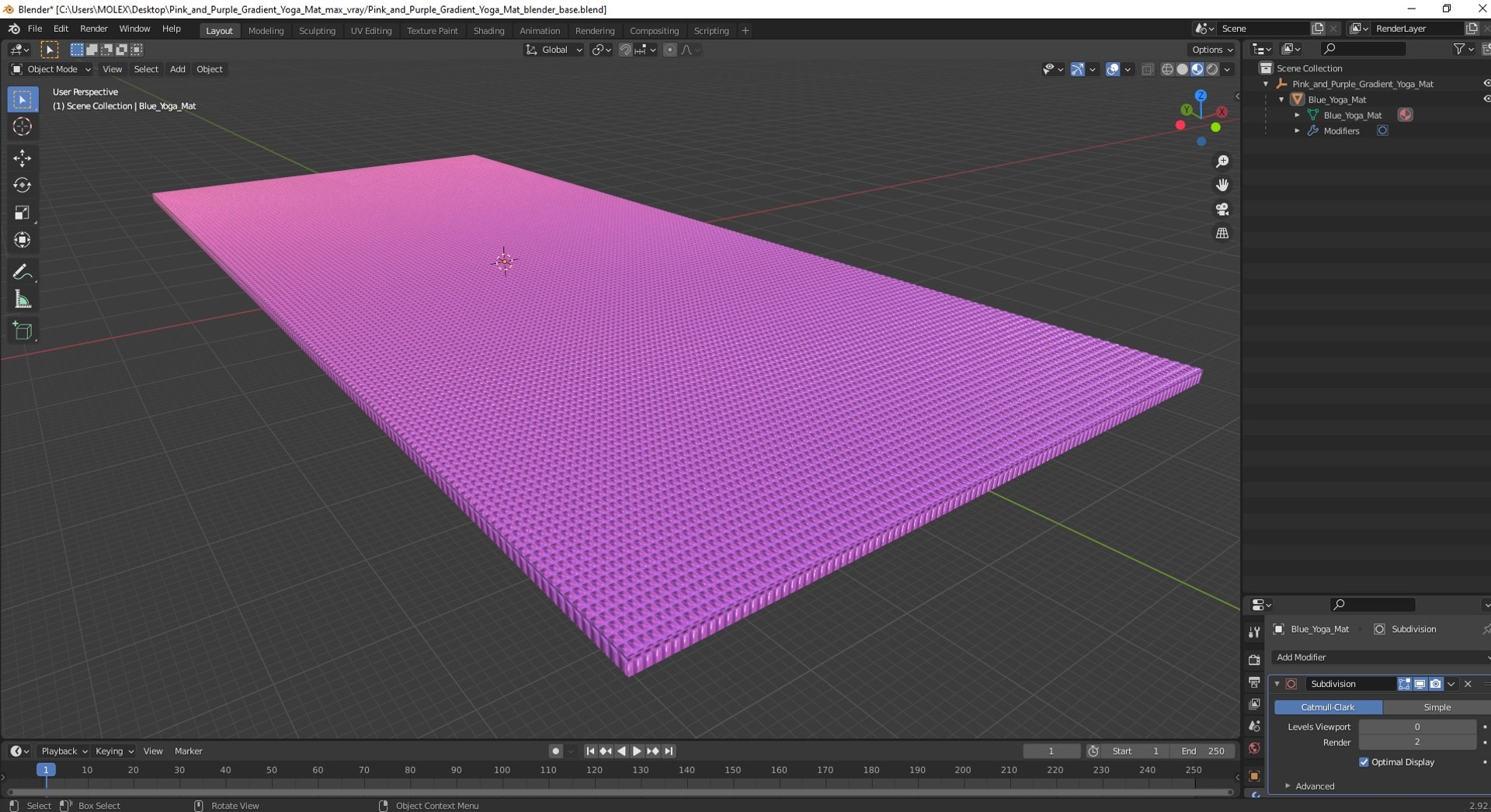Toggle camera view in the viewport

pos(1222,210)
